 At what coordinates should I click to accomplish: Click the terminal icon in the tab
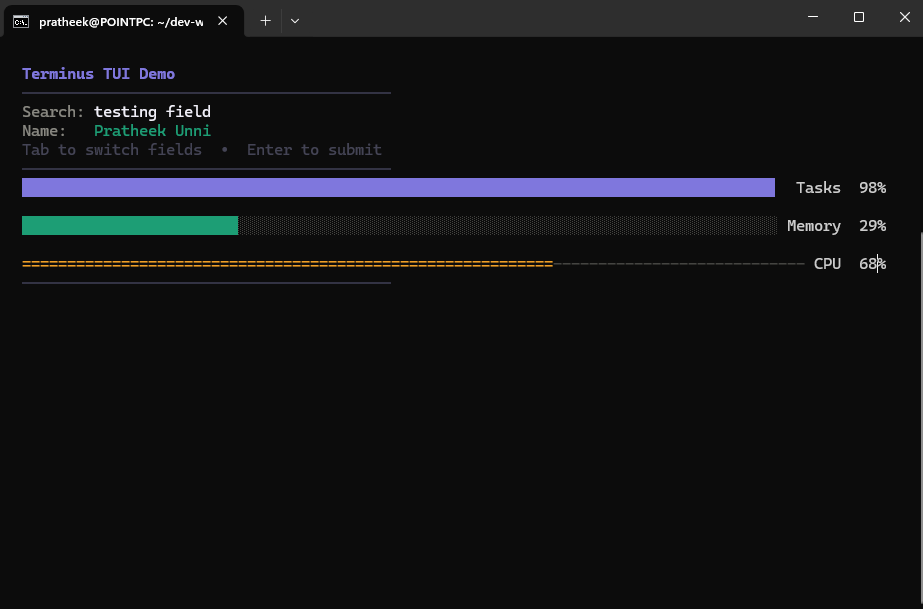pos(21,22)
